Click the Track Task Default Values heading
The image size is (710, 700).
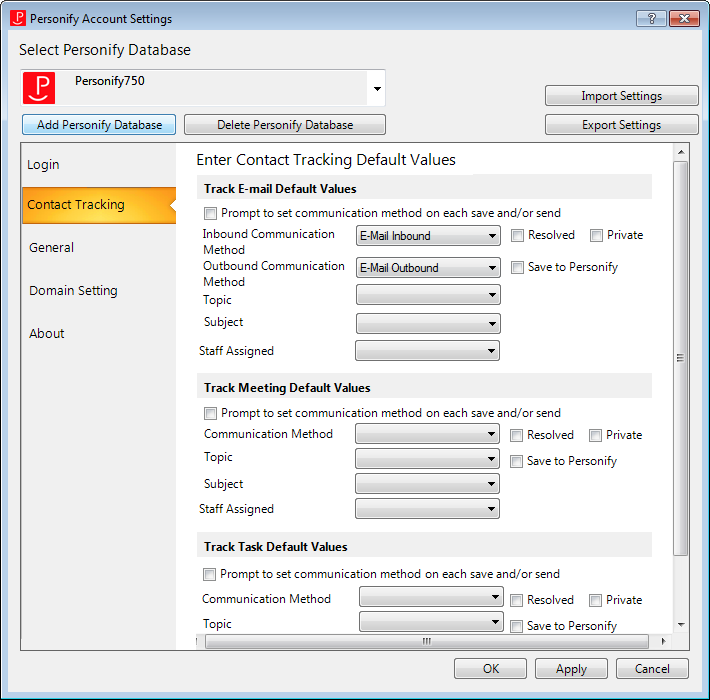[x=275, y=547]
